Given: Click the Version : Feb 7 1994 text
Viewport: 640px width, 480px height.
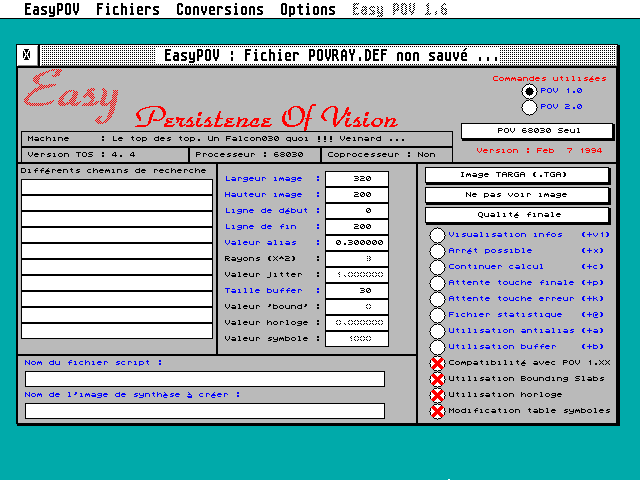Looking at the screenshot, I should point(539,151).
